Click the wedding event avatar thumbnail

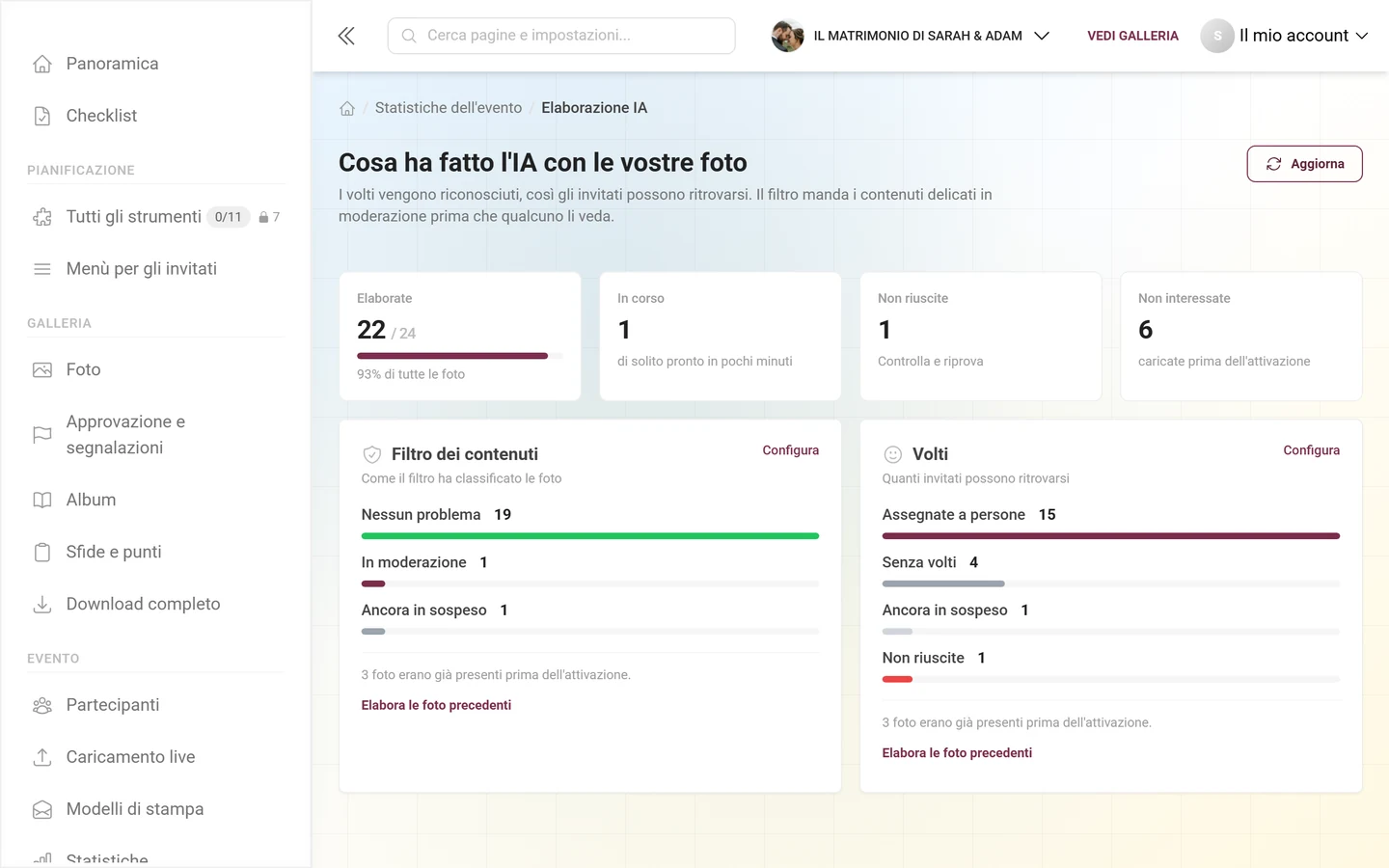(788, 36)
